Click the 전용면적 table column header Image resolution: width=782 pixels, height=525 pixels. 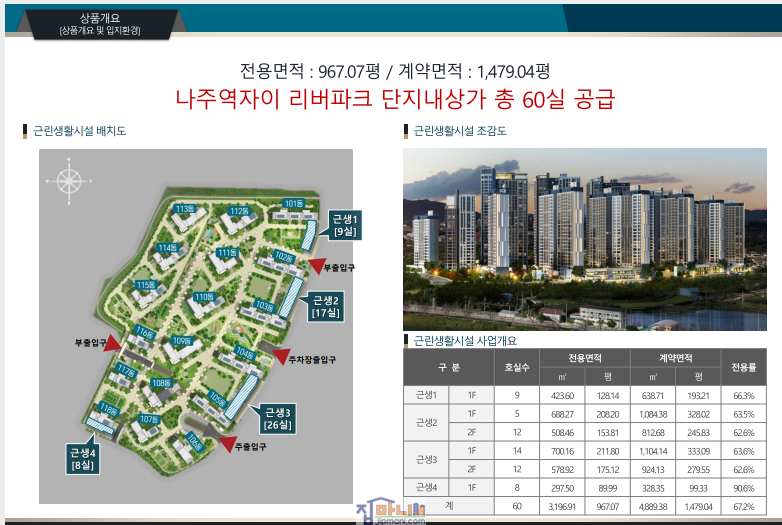pos(585,358)
